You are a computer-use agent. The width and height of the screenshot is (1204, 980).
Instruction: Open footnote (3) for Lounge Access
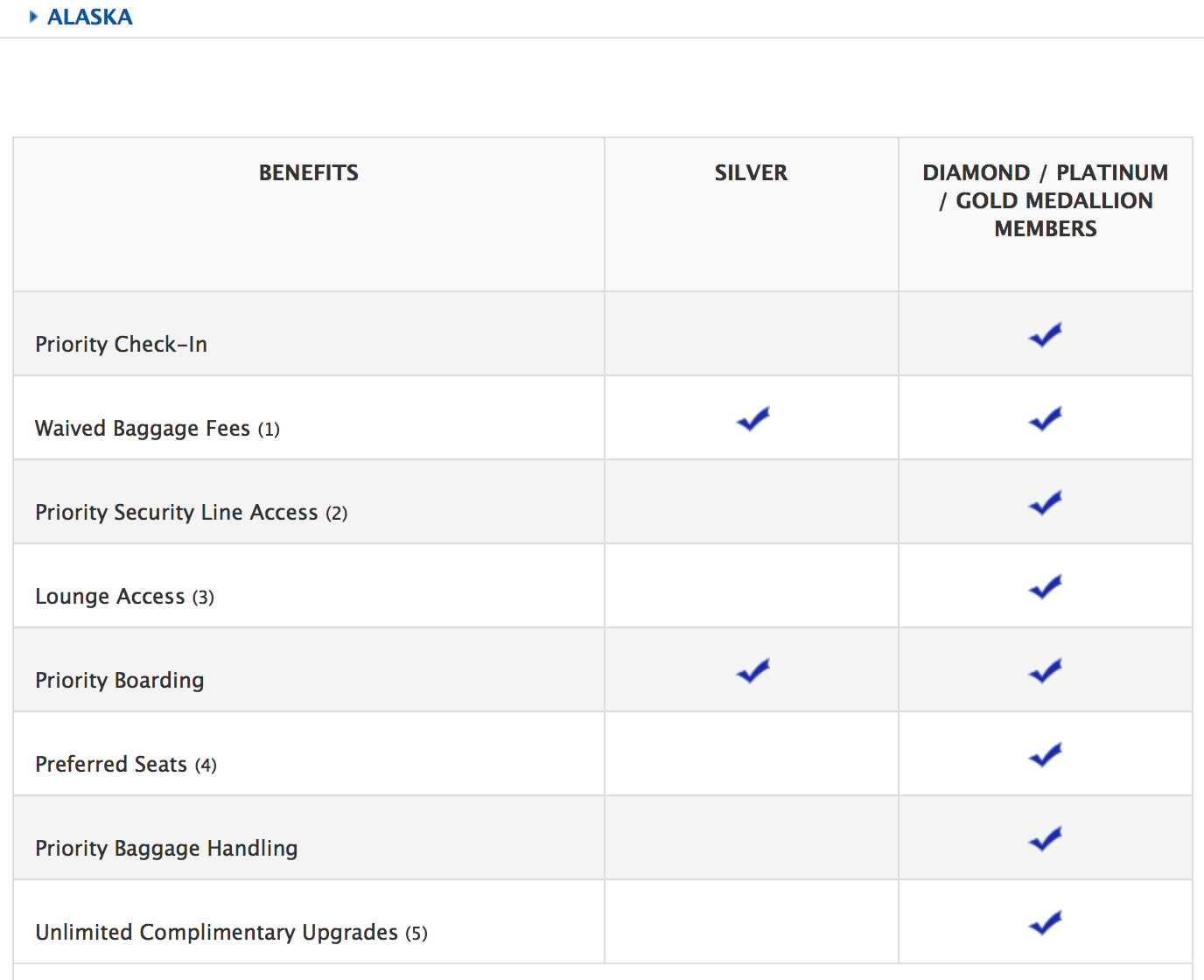tap(205, 597)
